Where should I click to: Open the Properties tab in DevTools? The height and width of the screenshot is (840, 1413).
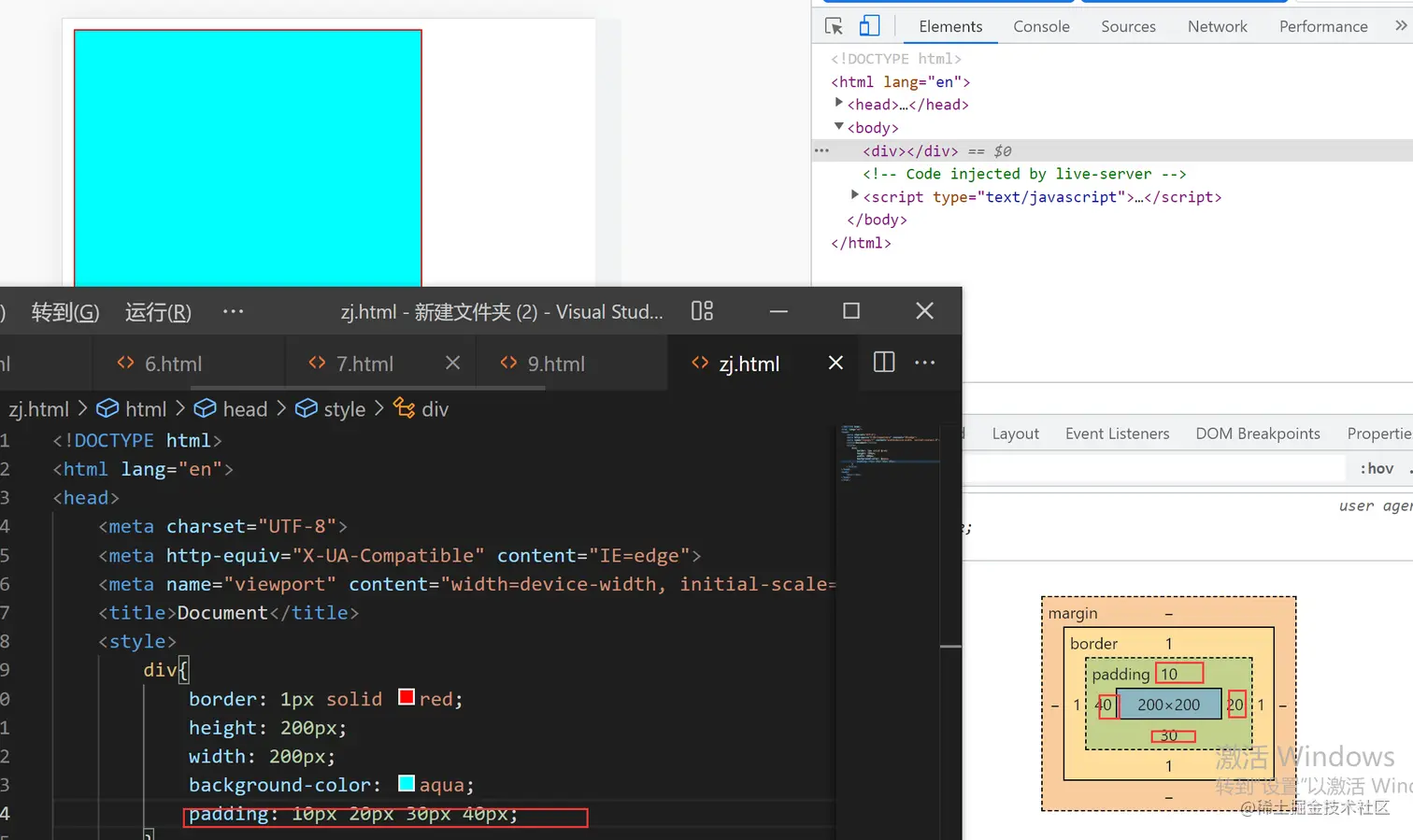[1379, 434]
